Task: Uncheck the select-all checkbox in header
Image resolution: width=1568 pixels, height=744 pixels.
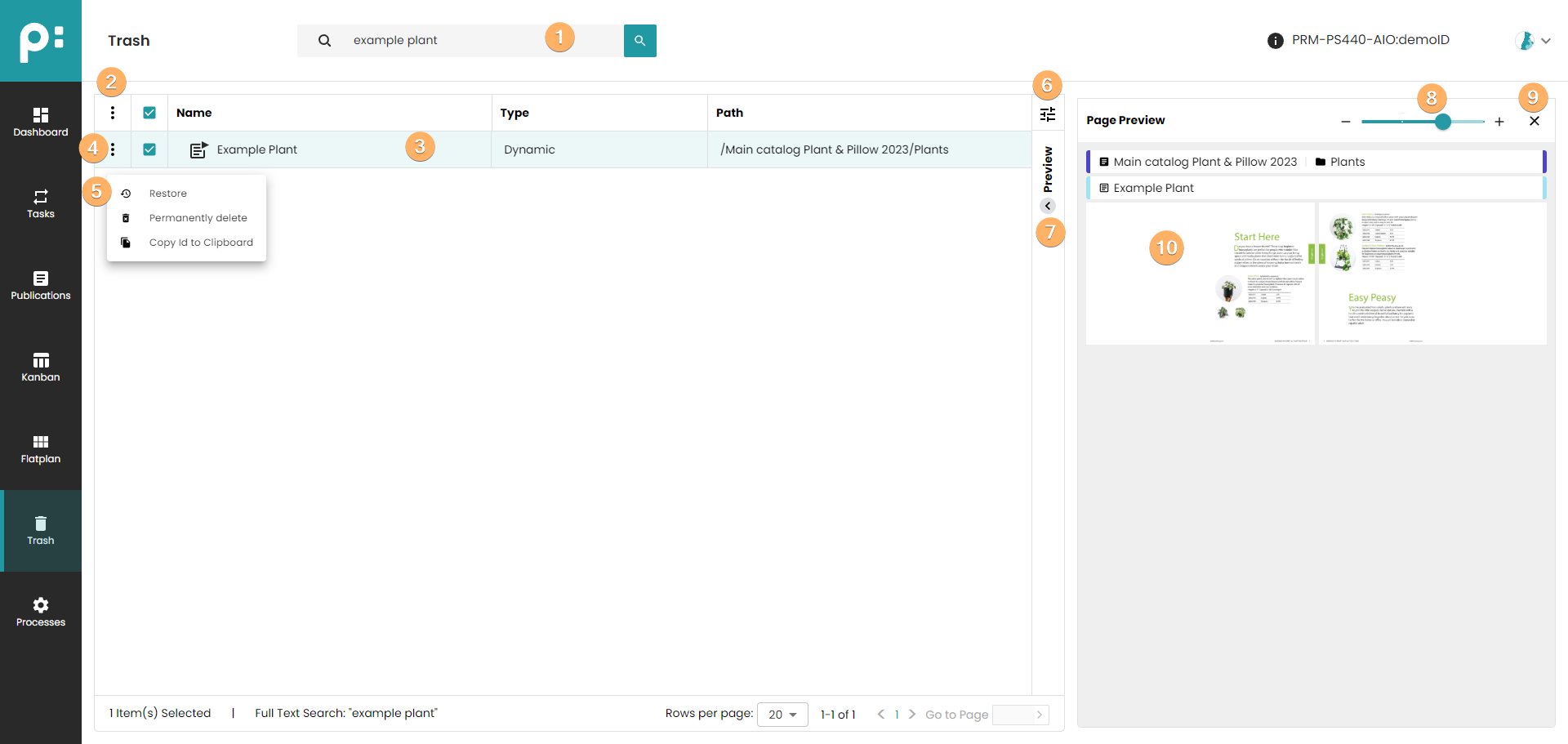Action: click(149, 113)
